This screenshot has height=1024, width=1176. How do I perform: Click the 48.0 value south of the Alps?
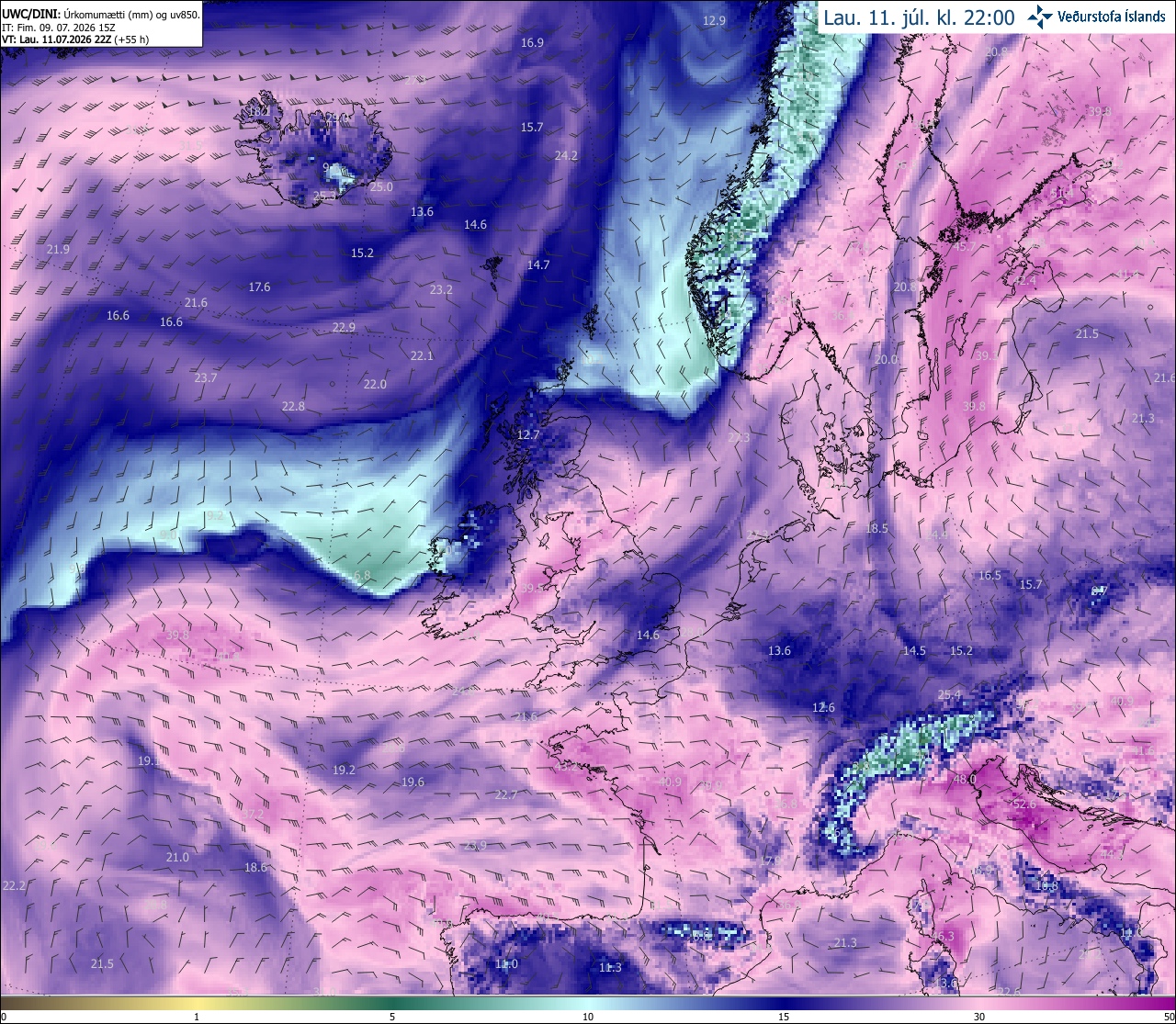point(965,780)
